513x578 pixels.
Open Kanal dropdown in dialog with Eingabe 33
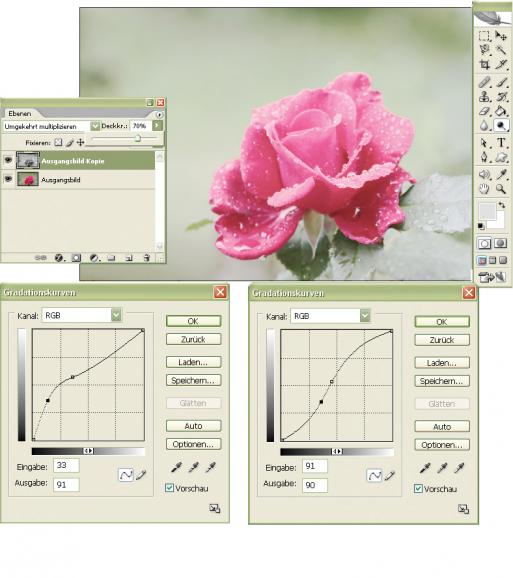pyautogui.click(x=116, y=315)
